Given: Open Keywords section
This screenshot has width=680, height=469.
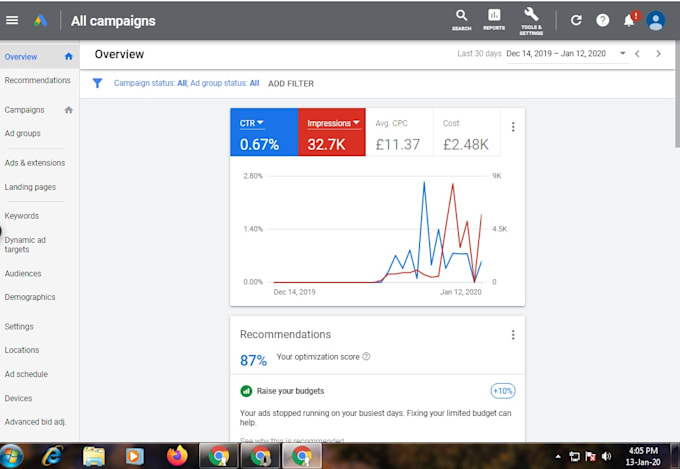Looking at the screenshot, I should click(22, 216).
